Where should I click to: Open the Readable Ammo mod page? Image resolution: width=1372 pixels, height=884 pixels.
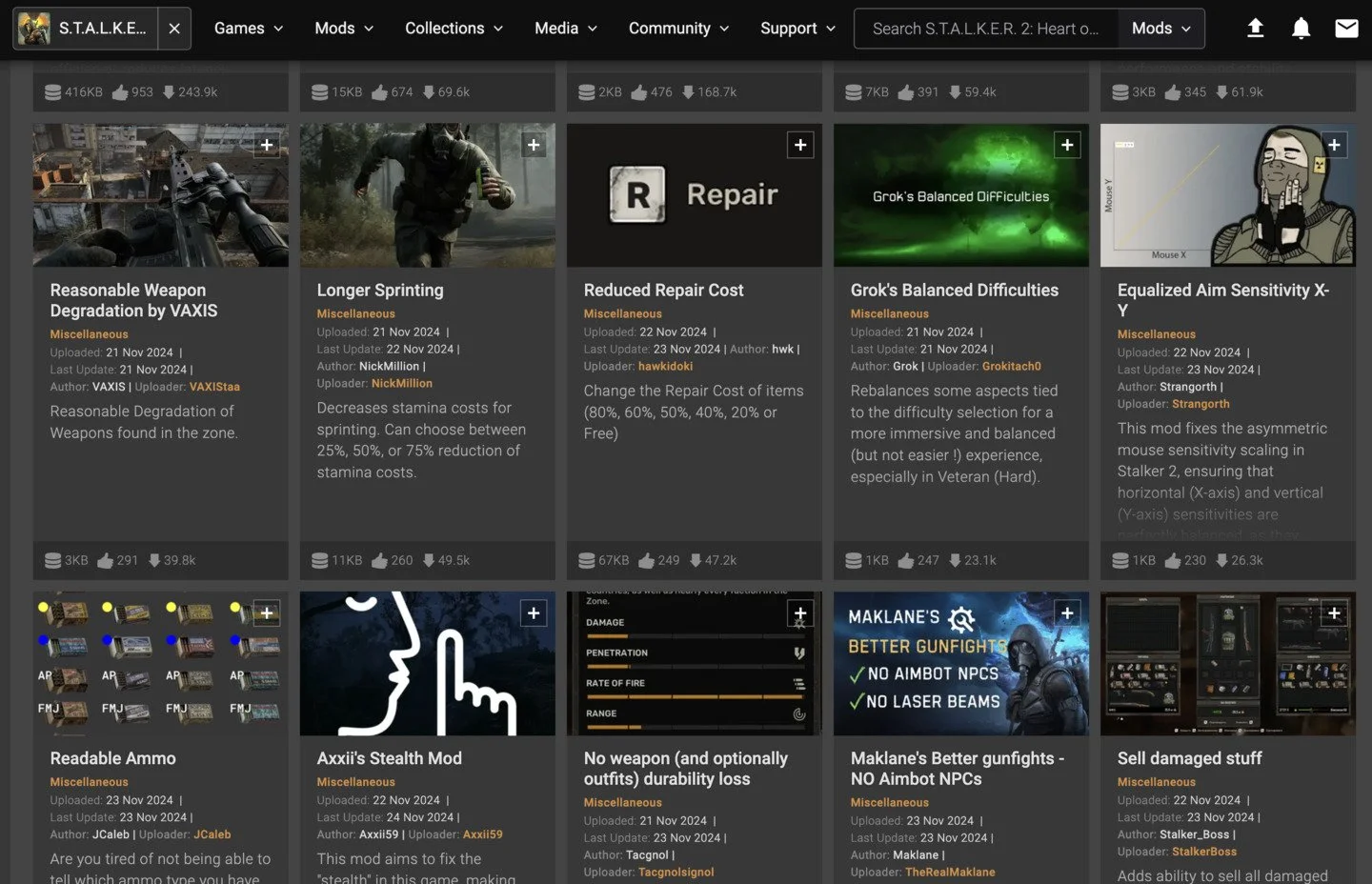pos(112,758)
